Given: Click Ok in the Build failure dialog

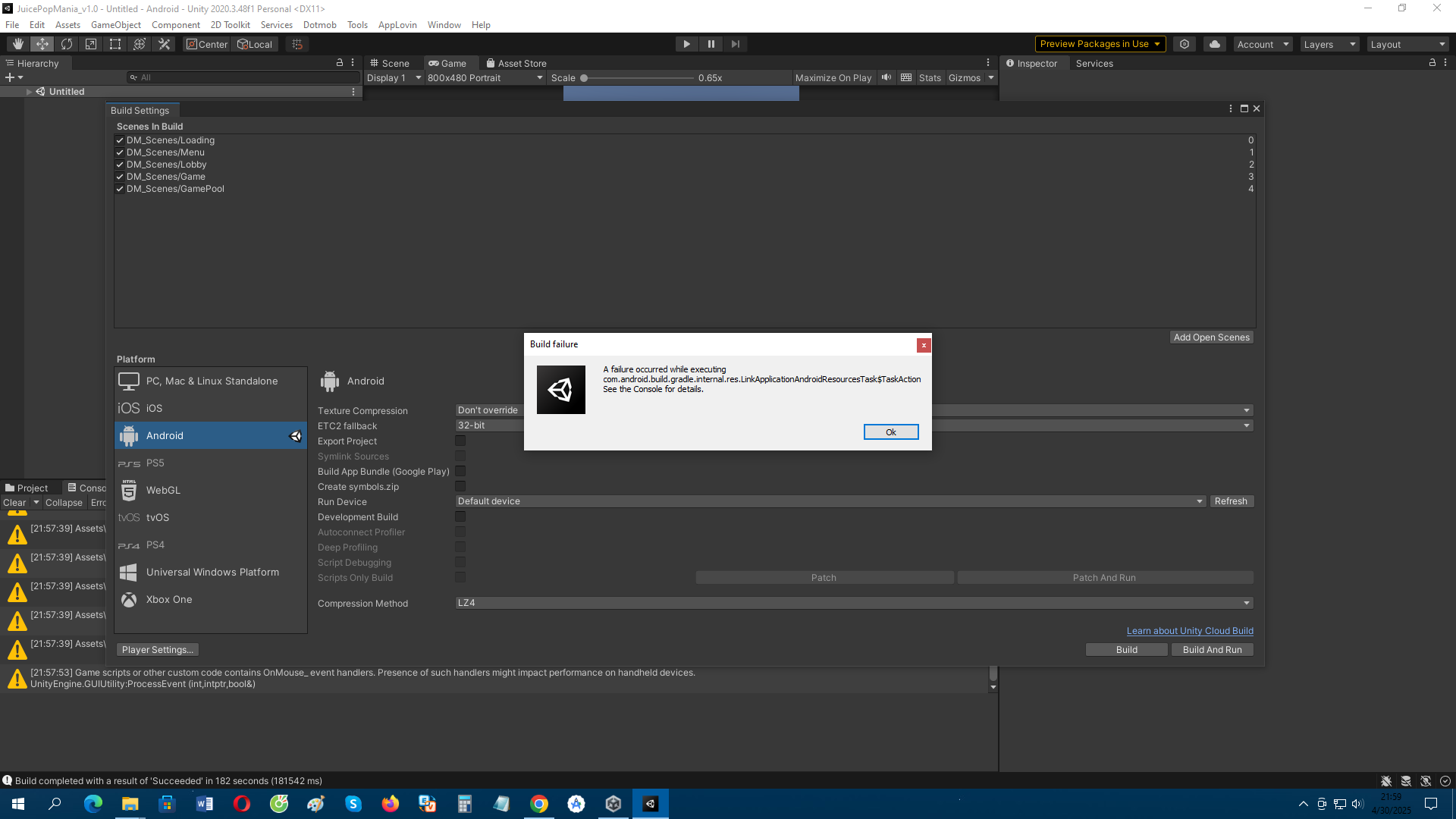Looking at the screenshot, I should tap(890, 431).
